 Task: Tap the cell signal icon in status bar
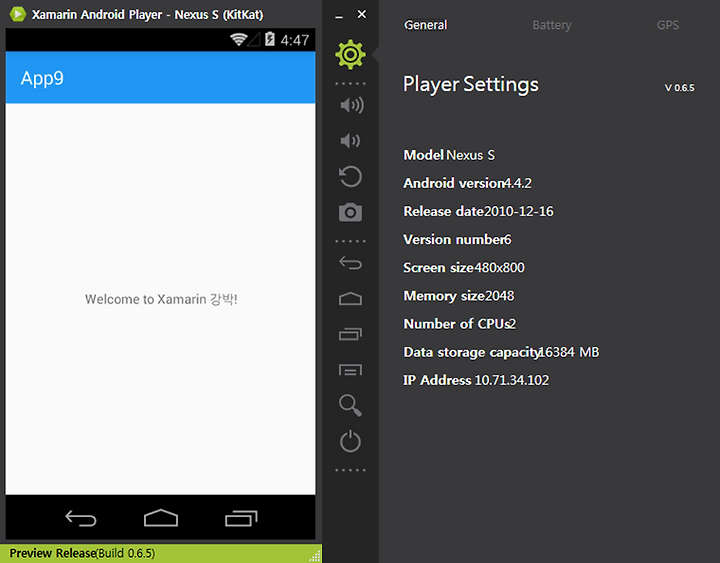pyautogui.click(x=254, y=40)
